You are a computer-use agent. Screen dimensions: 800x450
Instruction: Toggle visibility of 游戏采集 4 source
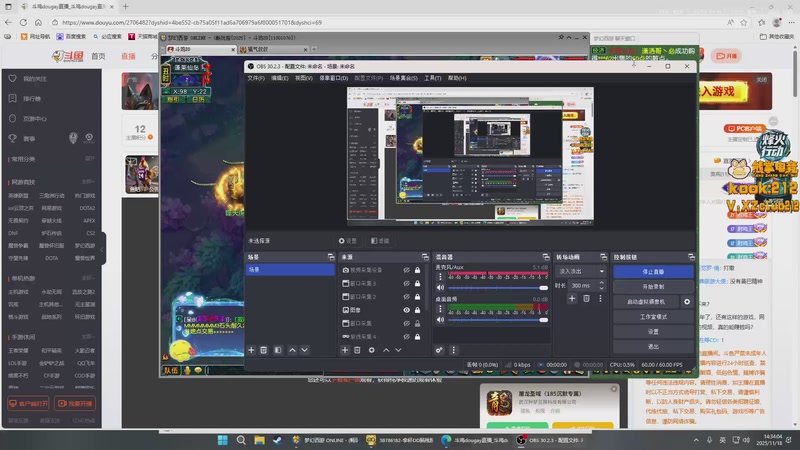[407, 337]
